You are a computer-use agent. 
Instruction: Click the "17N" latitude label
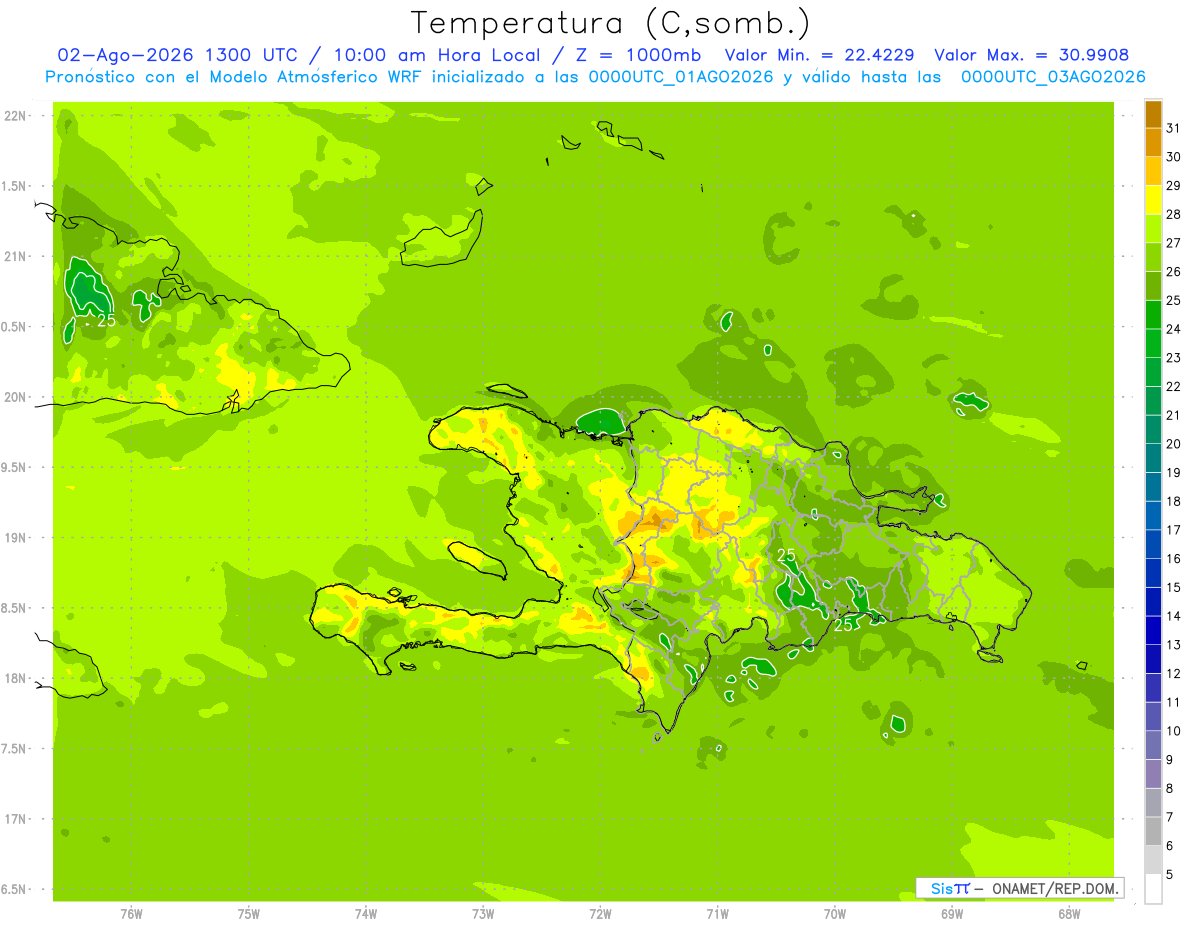click(15, 819)
